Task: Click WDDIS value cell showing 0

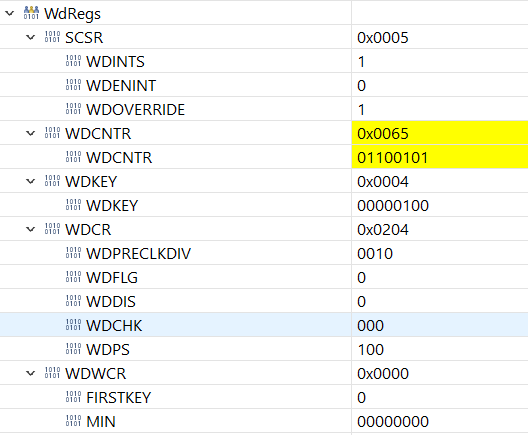Action: [440, 301]
